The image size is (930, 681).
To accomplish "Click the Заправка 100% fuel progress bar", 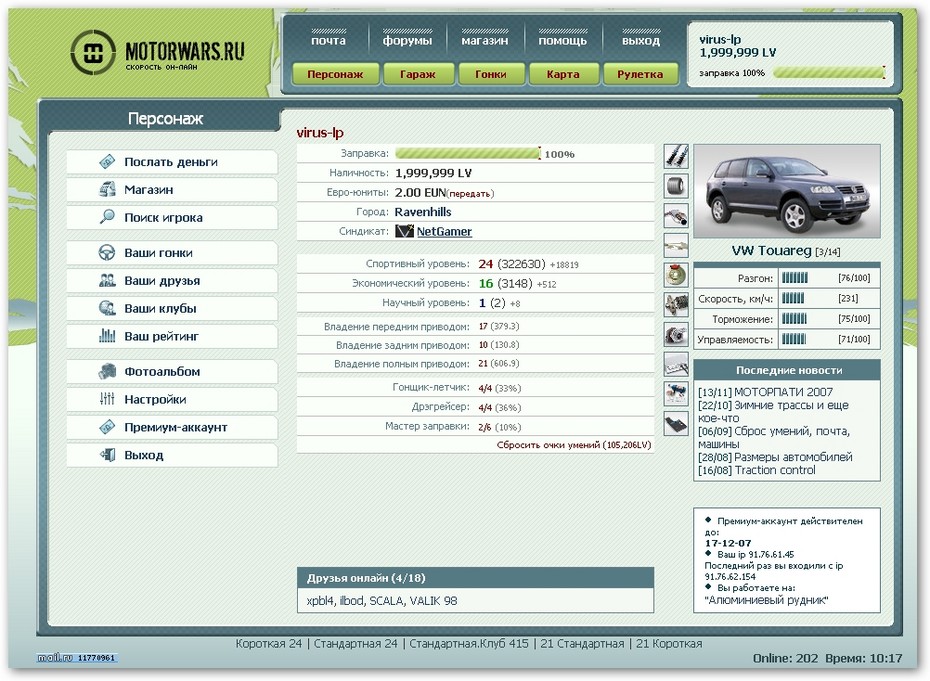I will tap(468, 154).
